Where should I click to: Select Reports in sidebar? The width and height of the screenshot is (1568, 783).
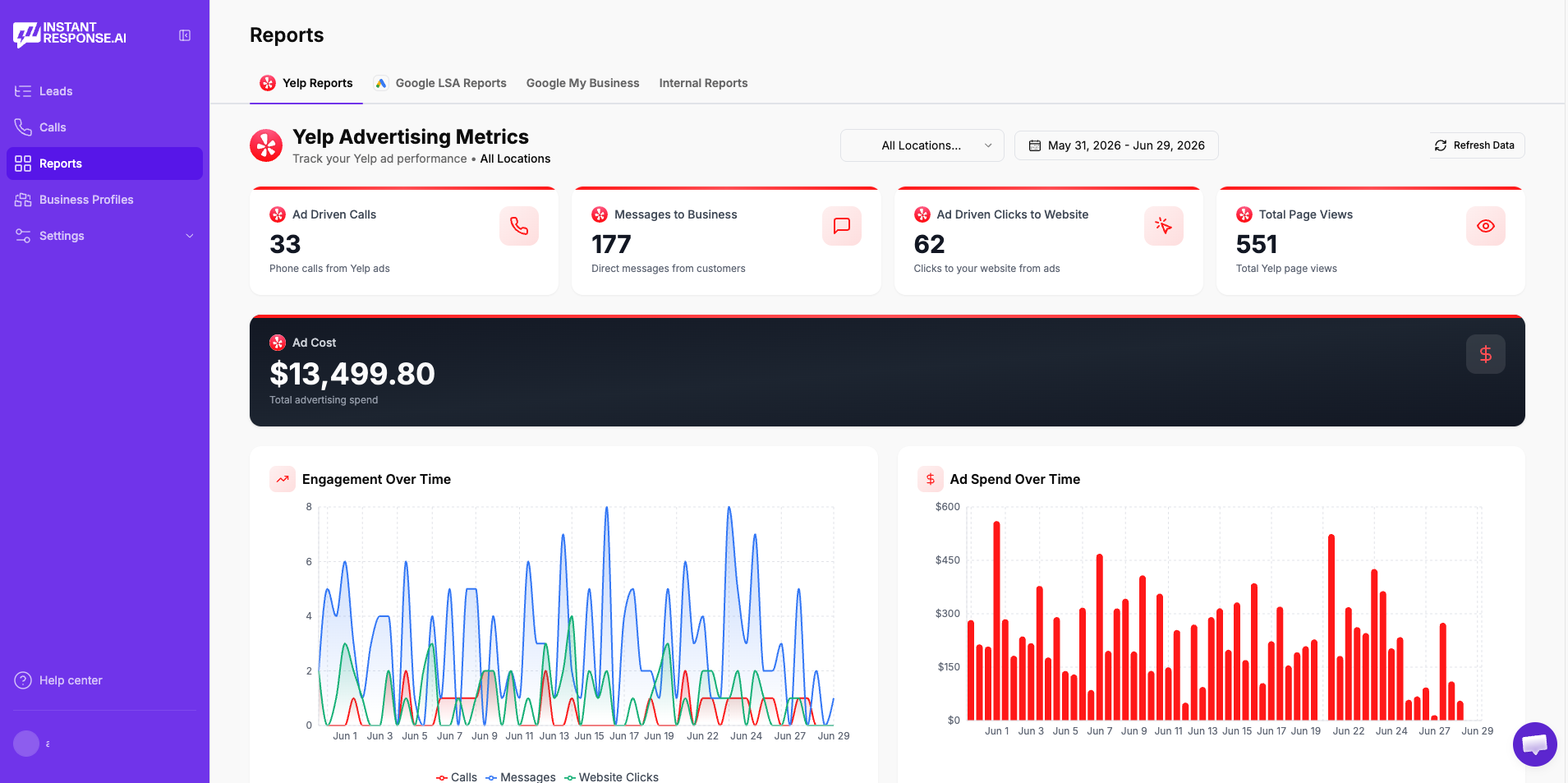(104, 164)
